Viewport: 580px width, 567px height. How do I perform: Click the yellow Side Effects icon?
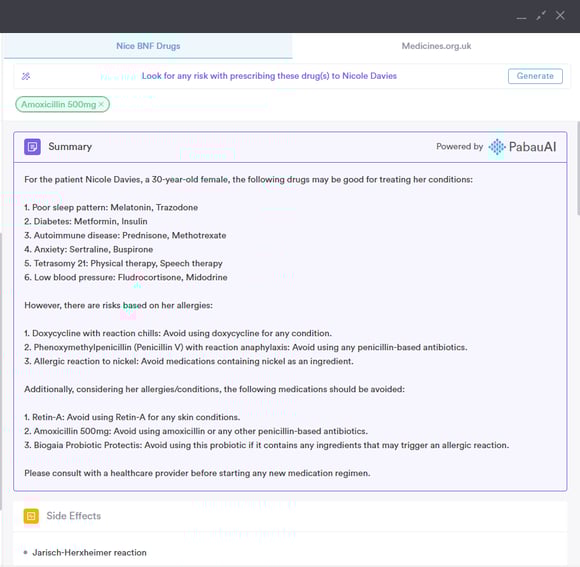coord(31,516)
